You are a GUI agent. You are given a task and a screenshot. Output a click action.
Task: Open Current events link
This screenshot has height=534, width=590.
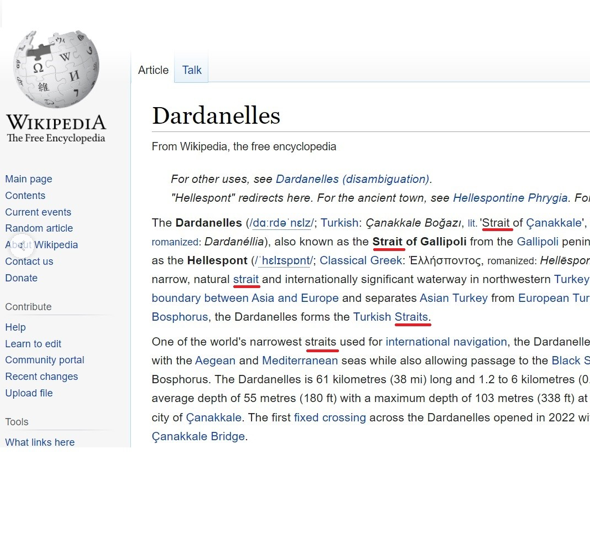tap(38, 212)
